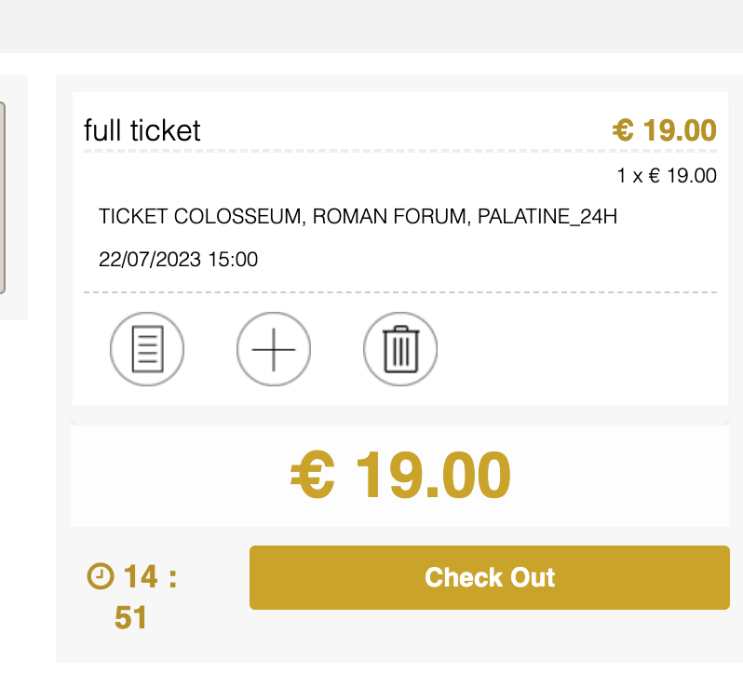Screen dimensions: 743x674
Task: Add another ticket with plus icon
Action: pos(273,349)
